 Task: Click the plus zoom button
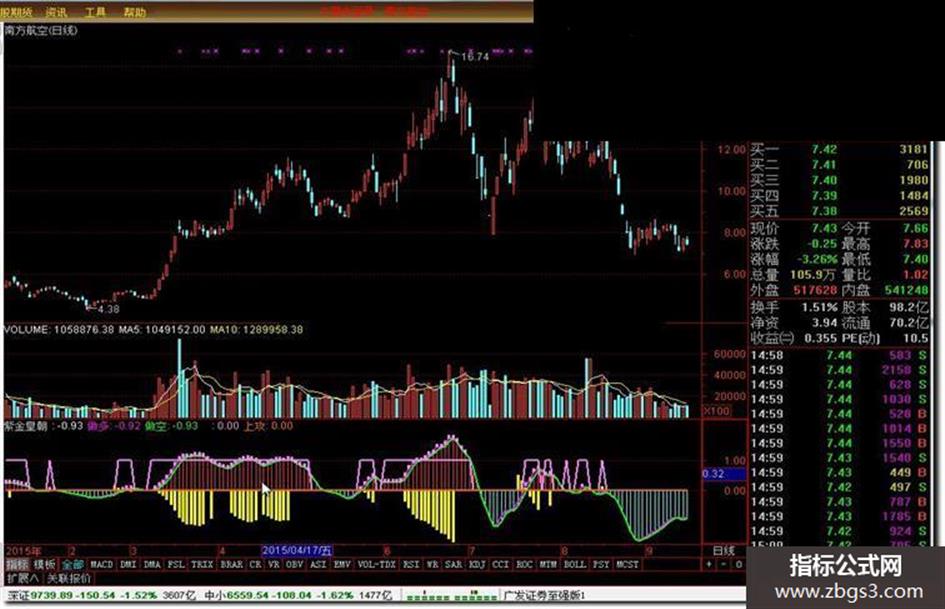click(x=709, y=564)
